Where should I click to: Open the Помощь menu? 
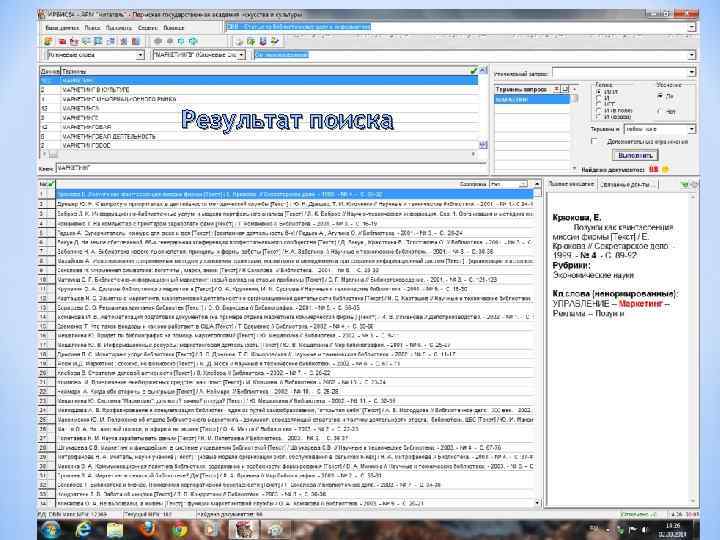174,28
